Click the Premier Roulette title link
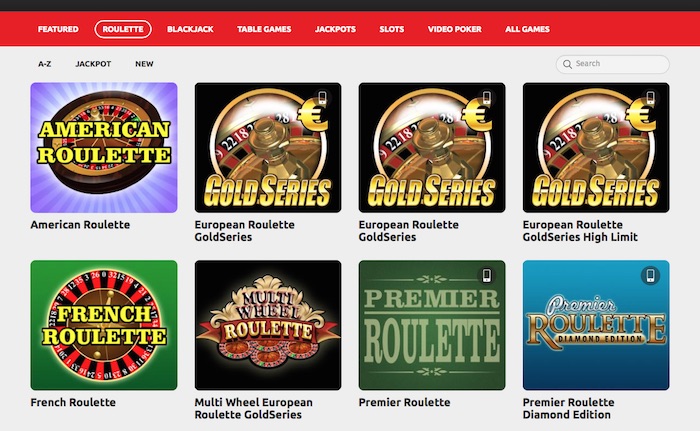Image resolution: width=700 pixels, height=431 pixels. coord(404,402)
